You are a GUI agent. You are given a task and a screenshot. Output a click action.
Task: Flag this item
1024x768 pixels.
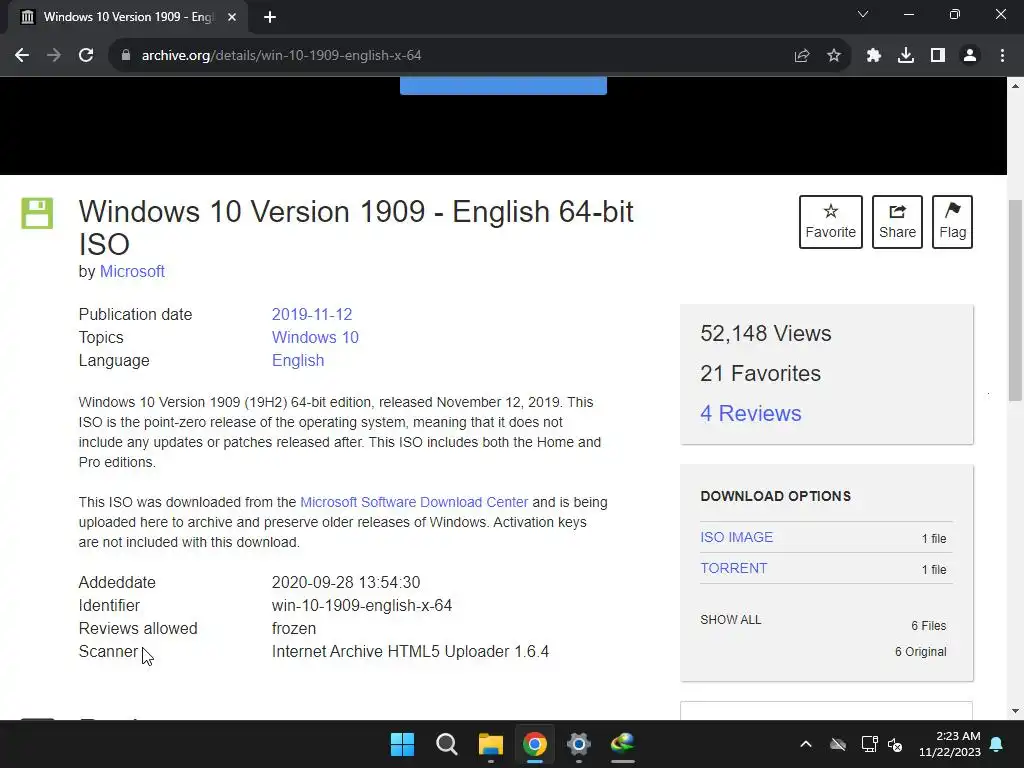952,222
